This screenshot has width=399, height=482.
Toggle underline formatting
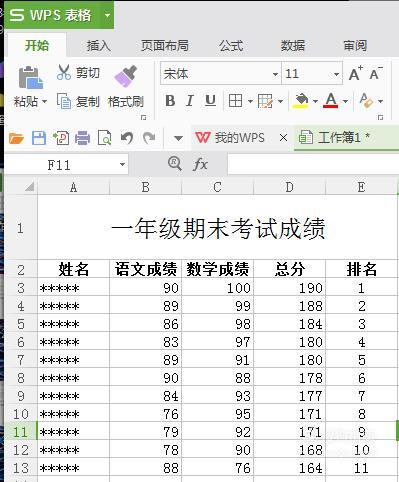pyautogui.click(x=210, y=101)
